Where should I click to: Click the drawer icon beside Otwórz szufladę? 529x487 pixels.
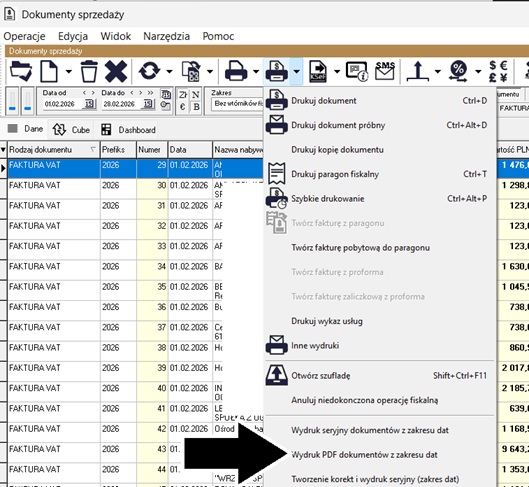pyautogui.click(x=277, y=375)
